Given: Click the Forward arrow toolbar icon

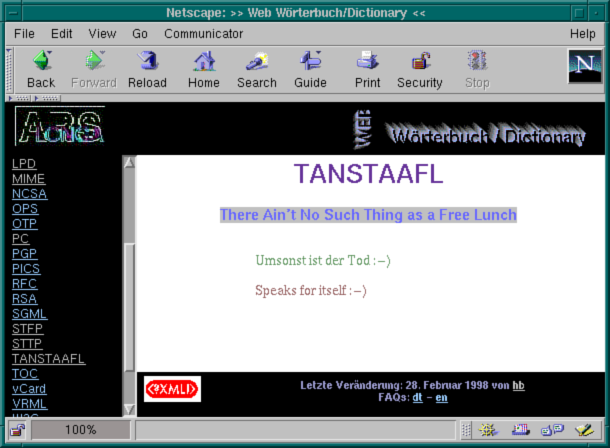Looking at the screenshot, I should pyautogui.click(x=93, y=61).
